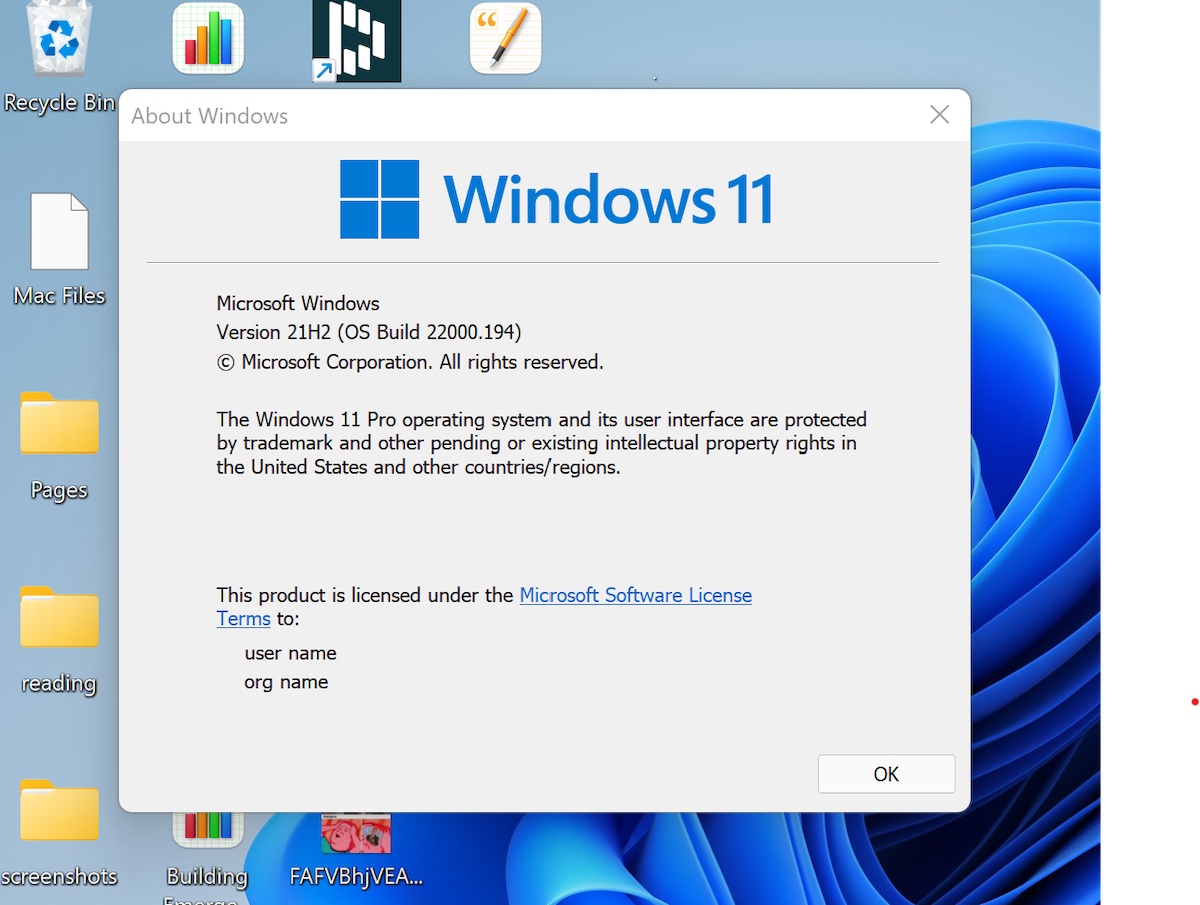
Task: Click the Windows 11 wordmark text
Action: (610, 198)
